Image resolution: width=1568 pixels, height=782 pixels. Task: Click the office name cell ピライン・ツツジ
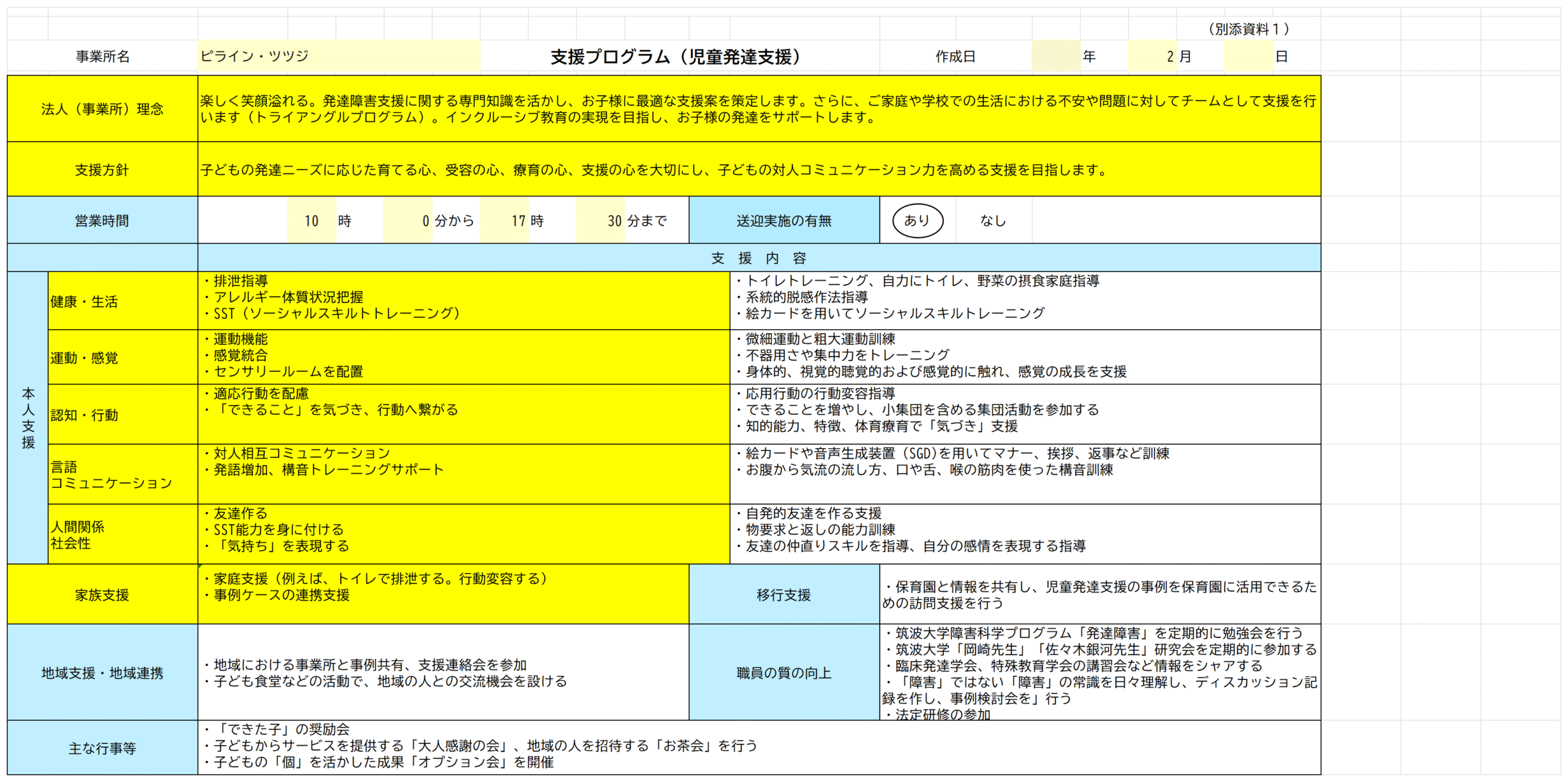339,56
